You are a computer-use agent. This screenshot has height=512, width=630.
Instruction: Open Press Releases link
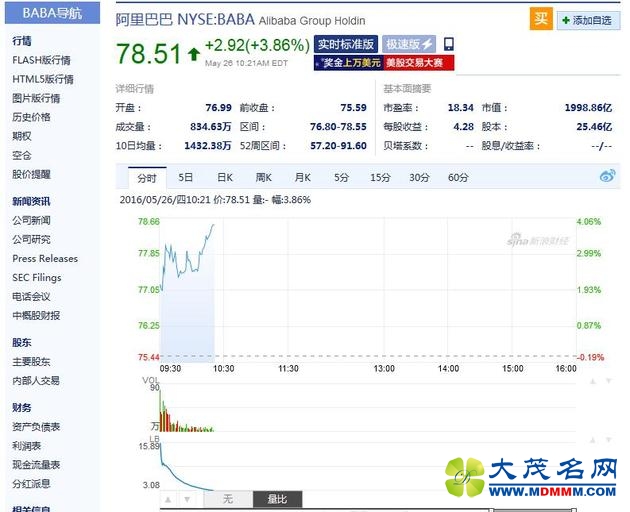[x=45, y=258]
